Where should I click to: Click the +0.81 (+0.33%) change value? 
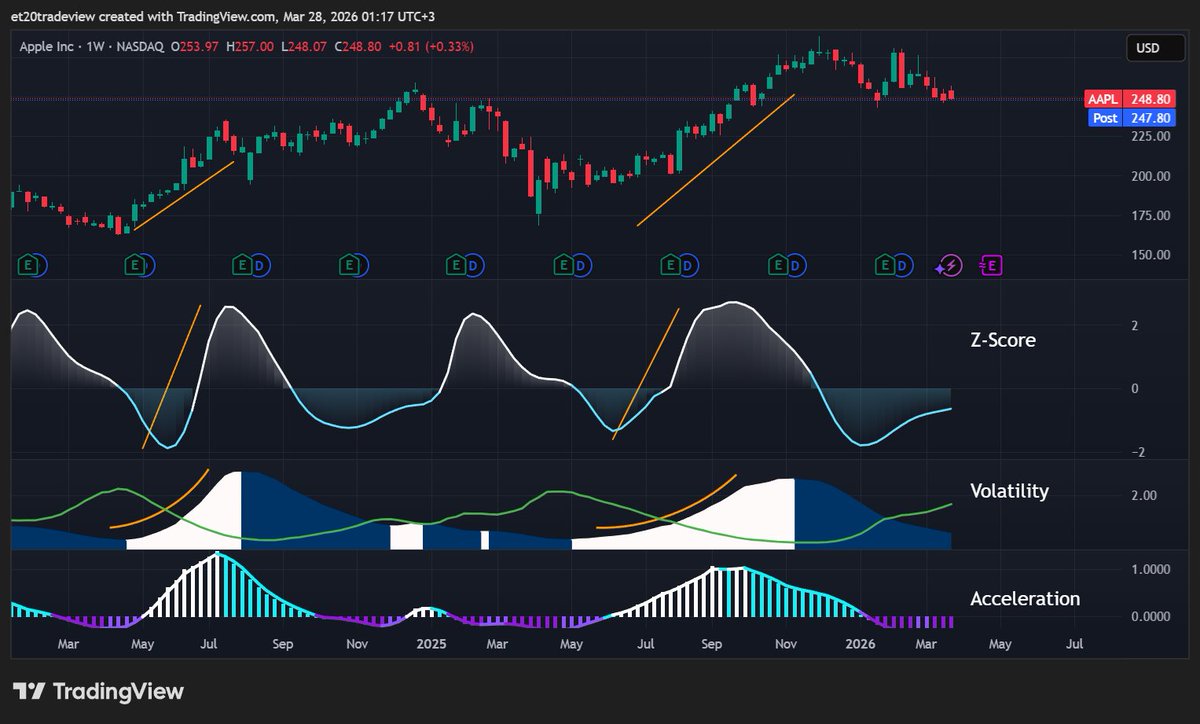click(431, 46)
